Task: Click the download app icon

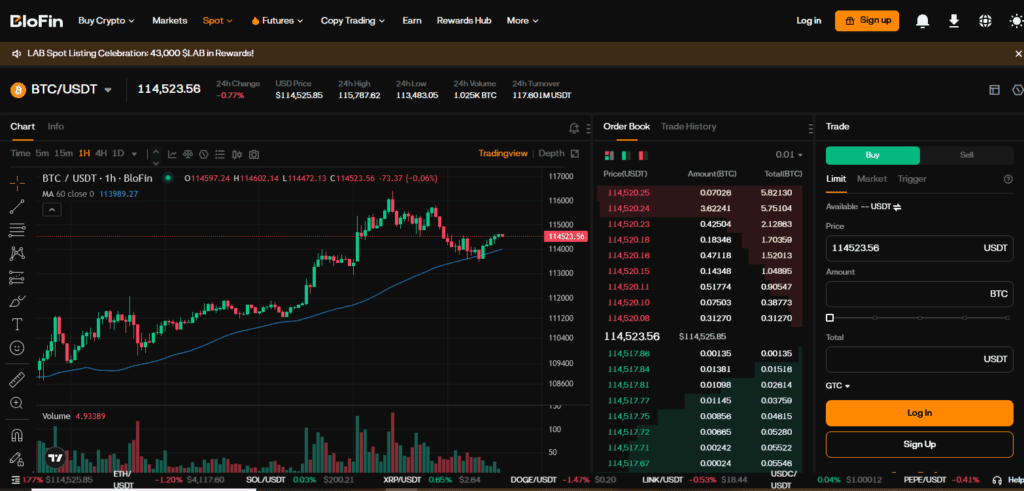Action: tap(953, 21)
